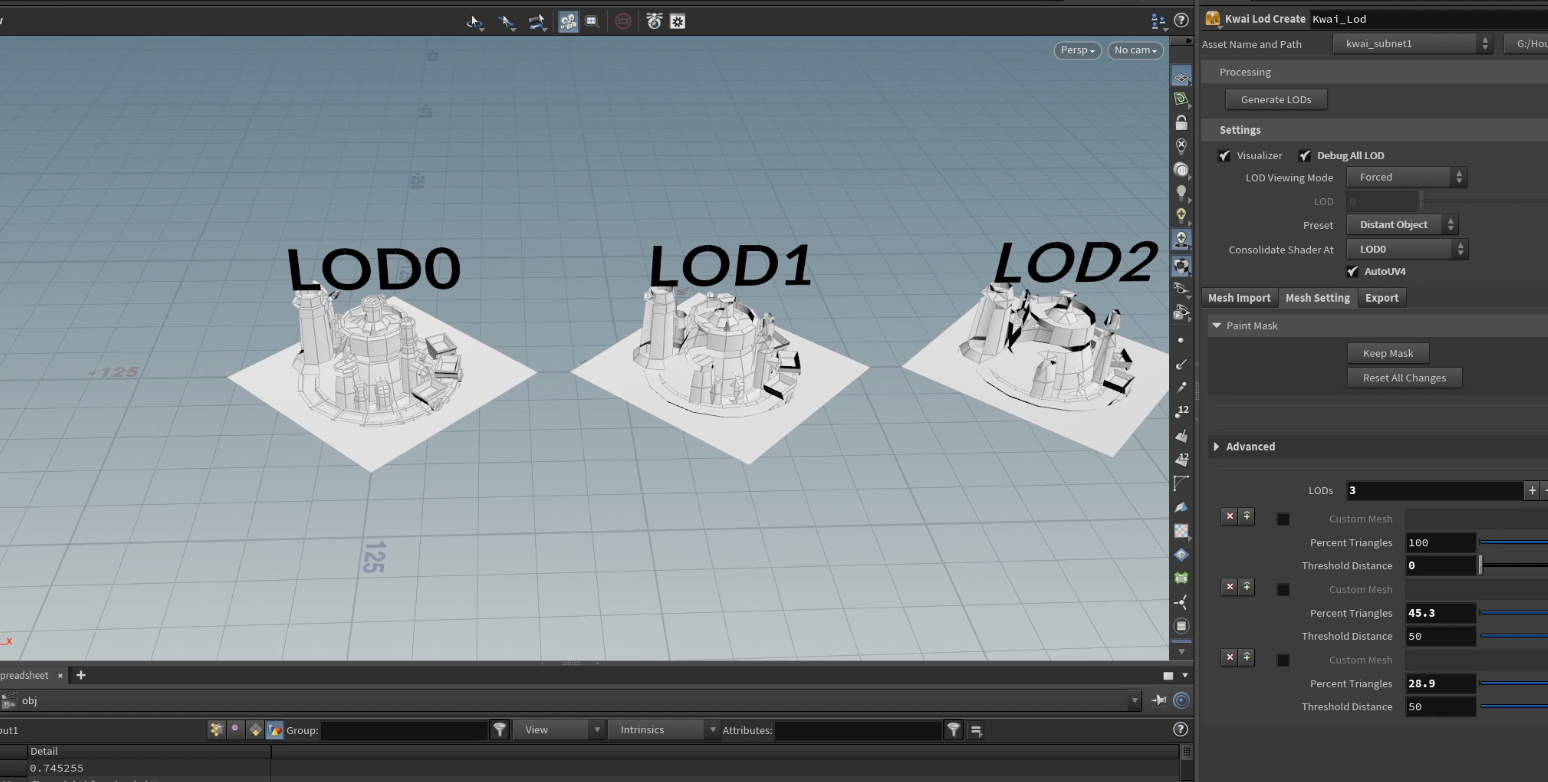Click the snapshot magnifier icon in the toolbar
This screenshot has height=782, width=1548.
click(591, 21)
